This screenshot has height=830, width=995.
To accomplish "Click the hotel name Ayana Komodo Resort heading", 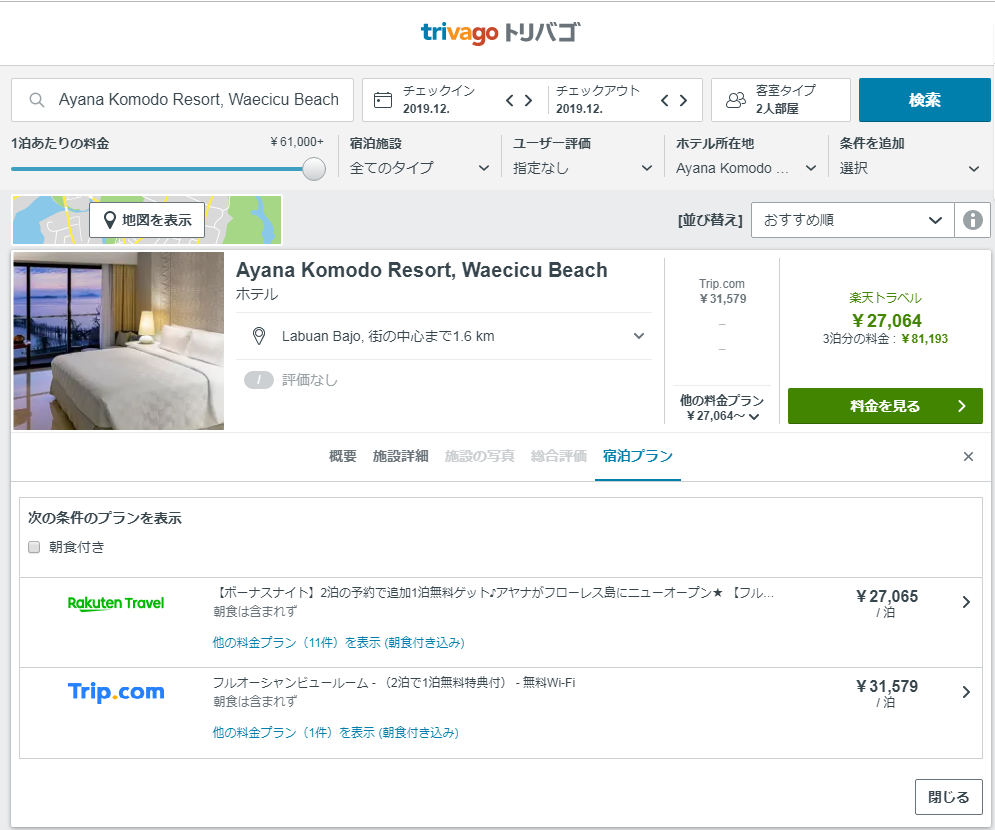I will (421, 270).
